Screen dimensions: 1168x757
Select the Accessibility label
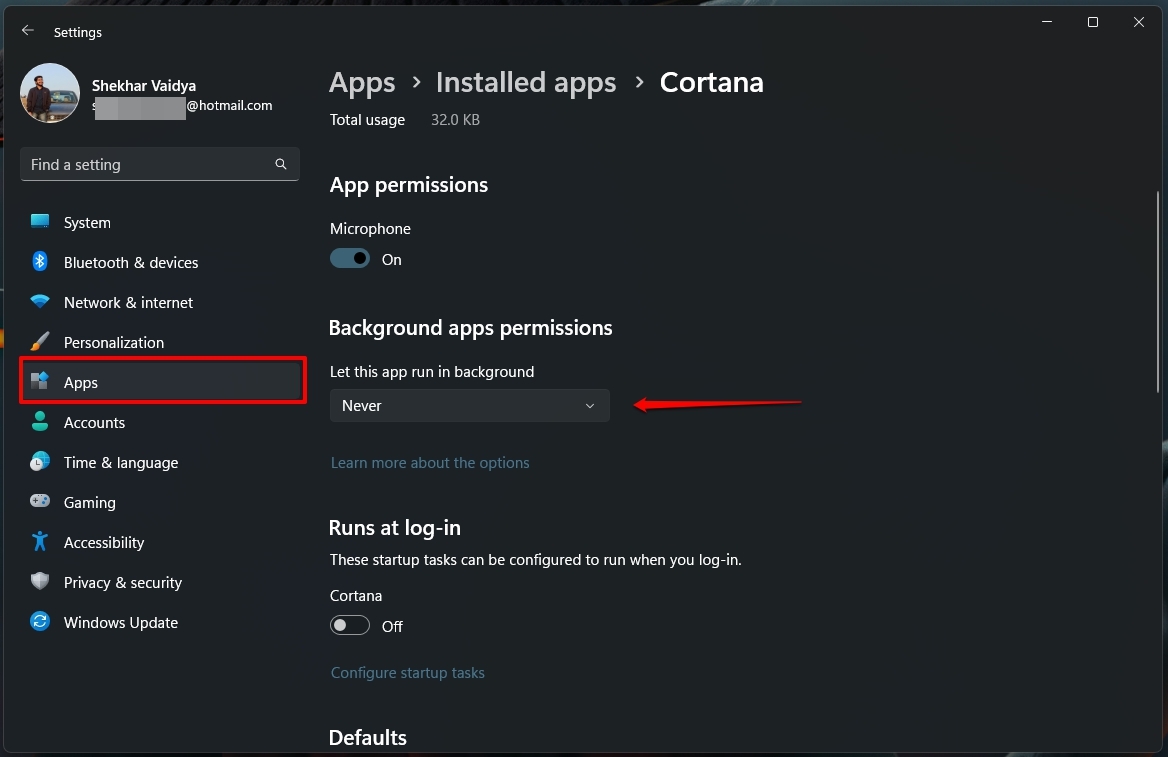[104, 543]
